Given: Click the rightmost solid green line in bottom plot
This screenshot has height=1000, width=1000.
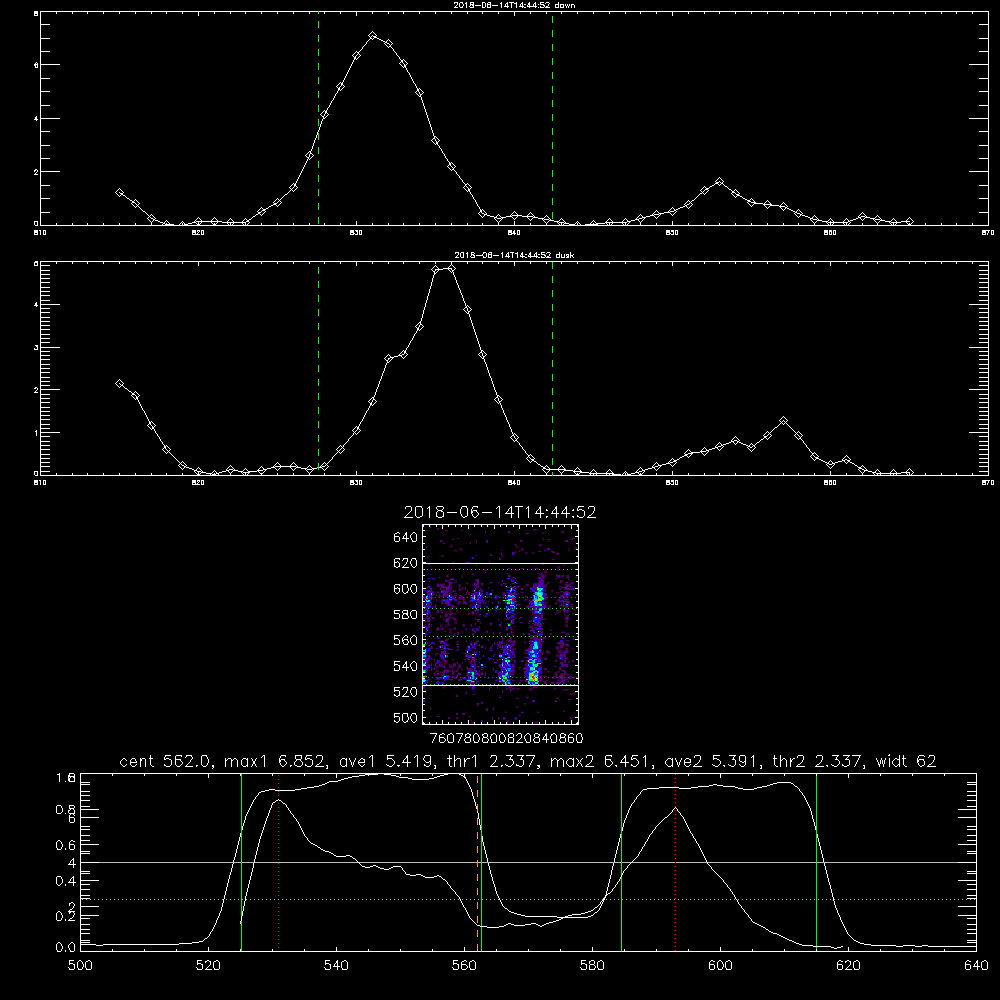Looking at the screenshot, I should click(x=816, y=862).
